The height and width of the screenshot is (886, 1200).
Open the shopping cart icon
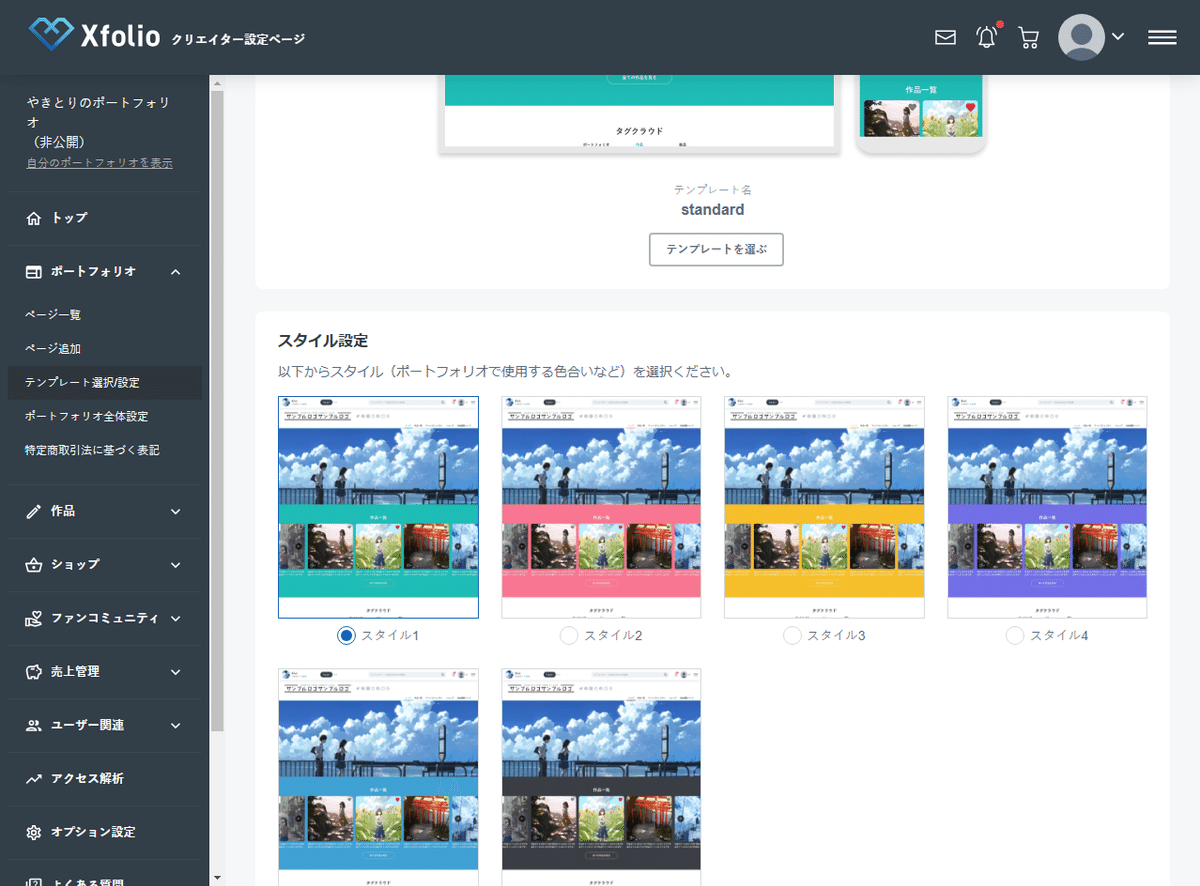pyautogui.click(x=1028, y=37)
